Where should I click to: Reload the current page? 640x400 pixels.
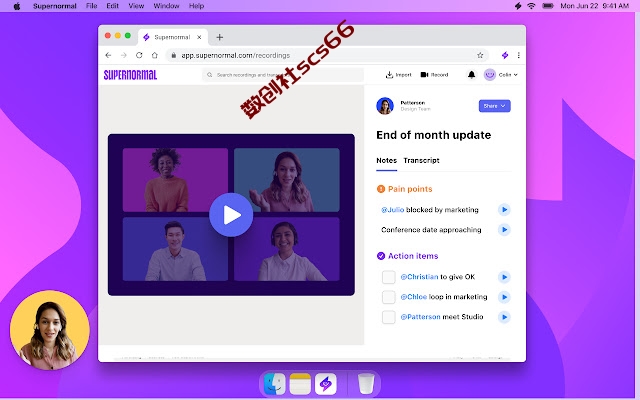pyautogui.click(x=139, y=55)
